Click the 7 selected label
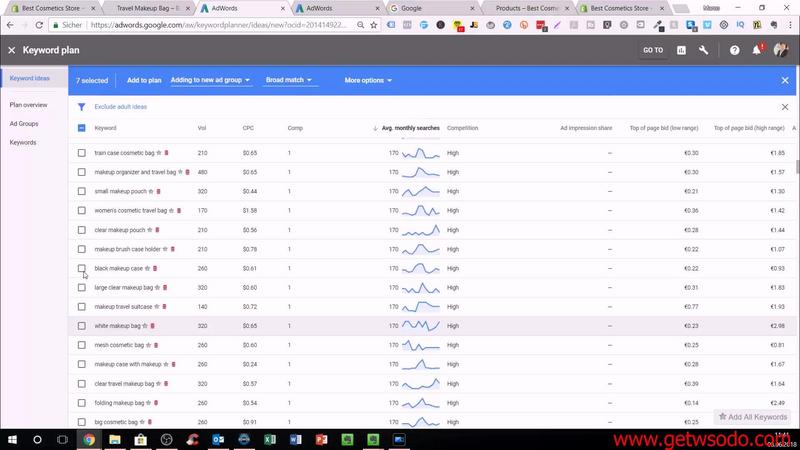Screen dimensions: 800x450 [92, 81]
